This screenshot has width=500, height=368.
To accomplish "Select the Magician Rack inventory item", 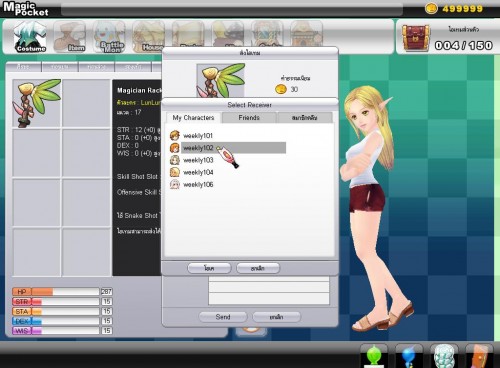I will (37, 103).
